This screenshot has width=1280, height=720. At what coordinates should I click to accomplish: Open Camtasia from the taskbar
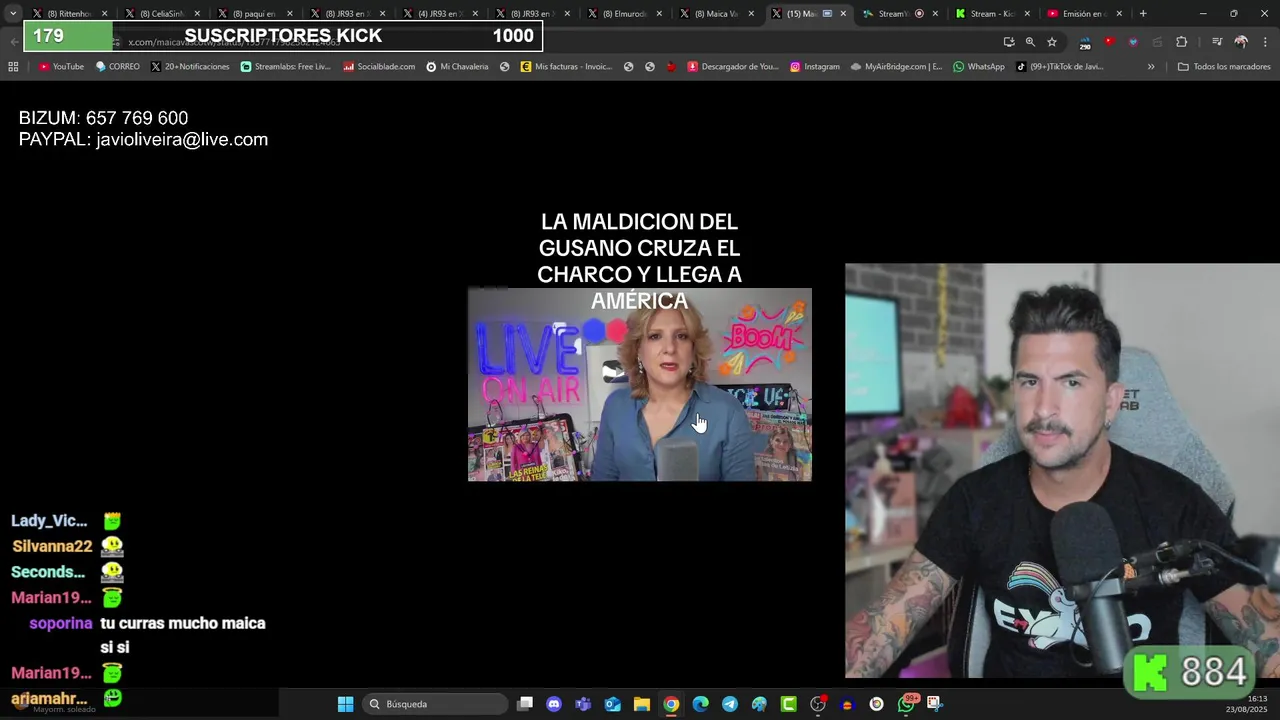[x=789, y=704]
